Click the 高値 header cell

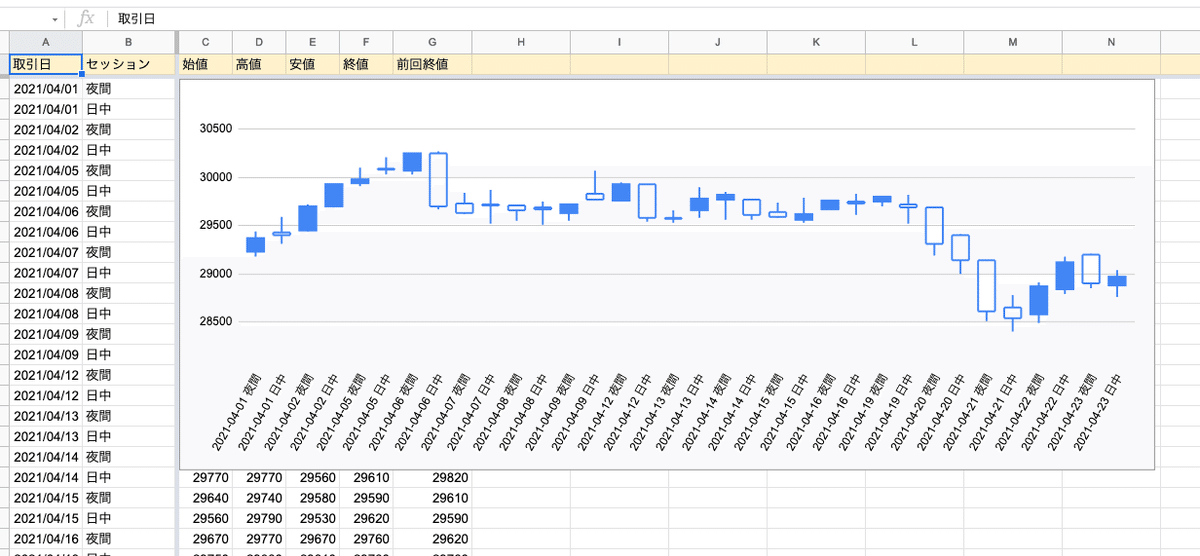pyautogui.click(x=259, y=64)
